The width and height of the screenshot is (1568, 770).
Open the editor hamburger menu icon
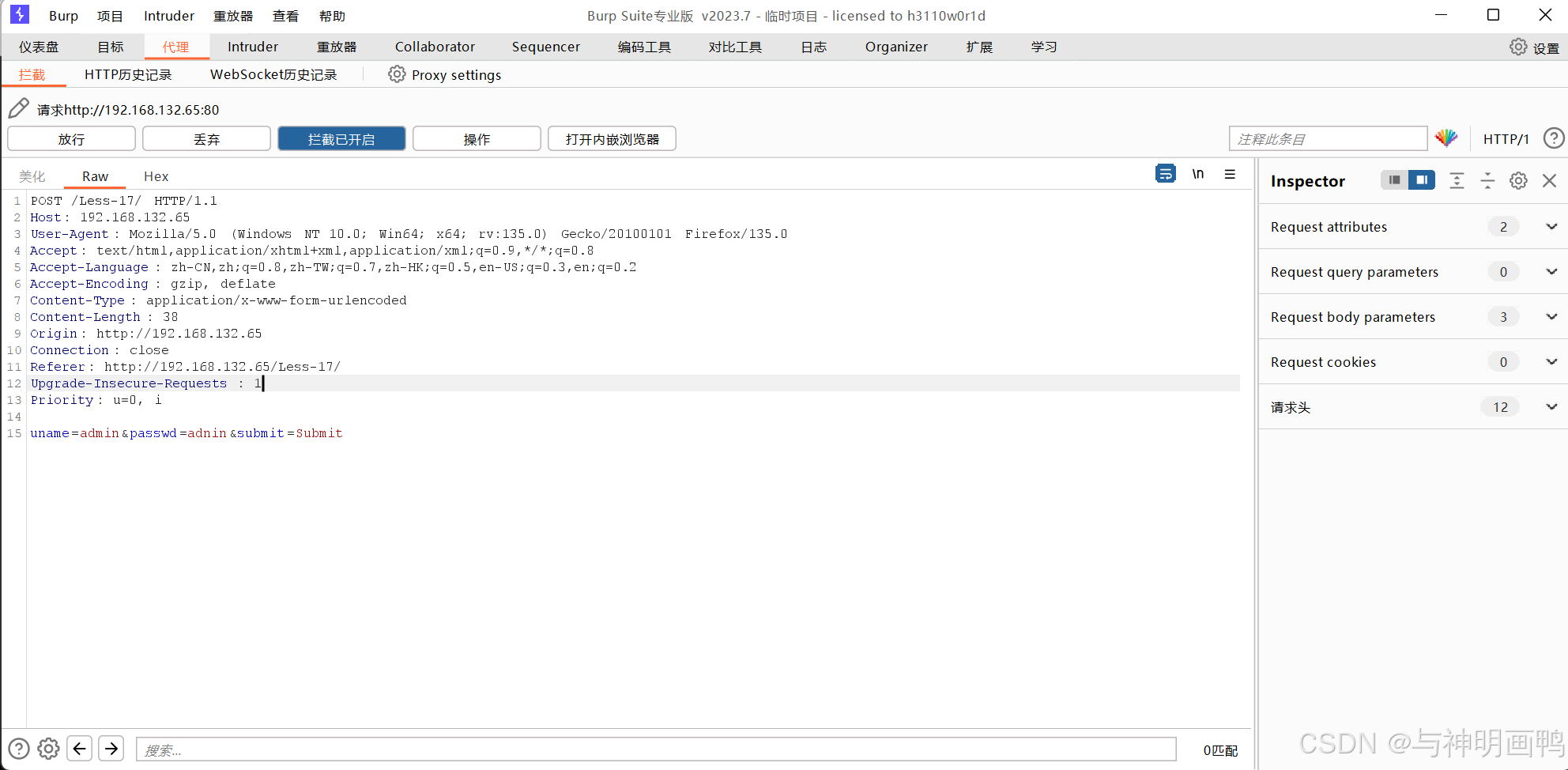[1230, 174]
